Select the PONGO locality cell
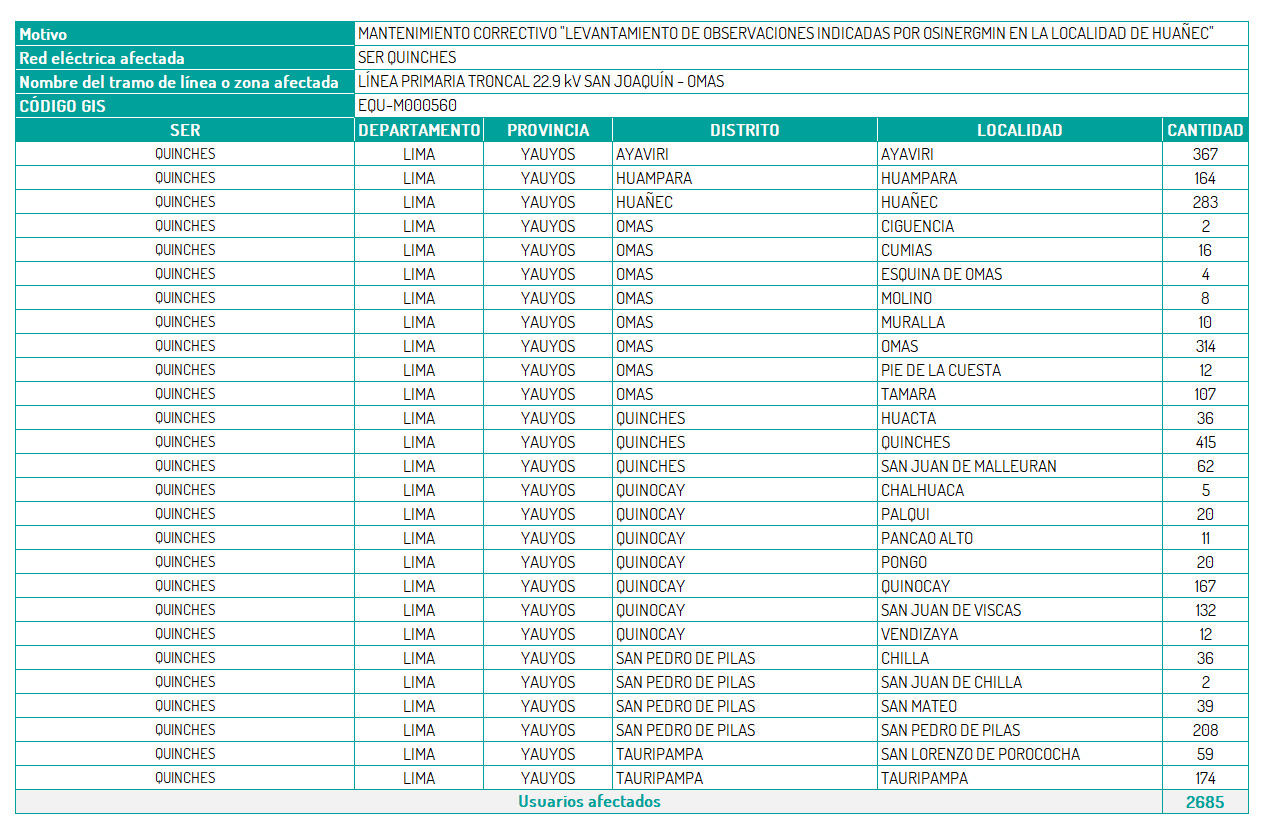 [x=1020, y=562]
